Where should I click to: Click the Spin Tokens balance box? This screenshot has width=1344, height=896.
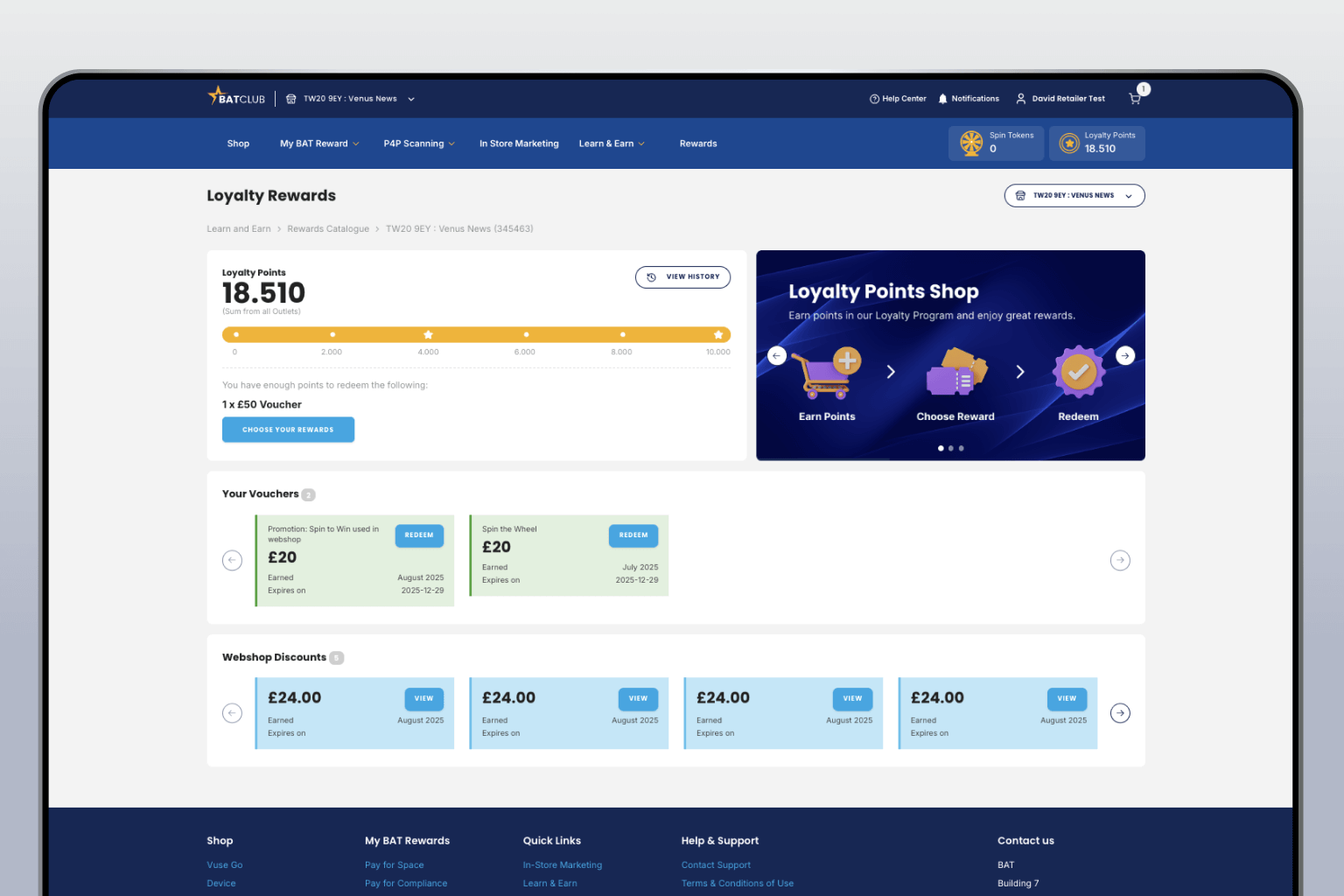pos(997,143)
